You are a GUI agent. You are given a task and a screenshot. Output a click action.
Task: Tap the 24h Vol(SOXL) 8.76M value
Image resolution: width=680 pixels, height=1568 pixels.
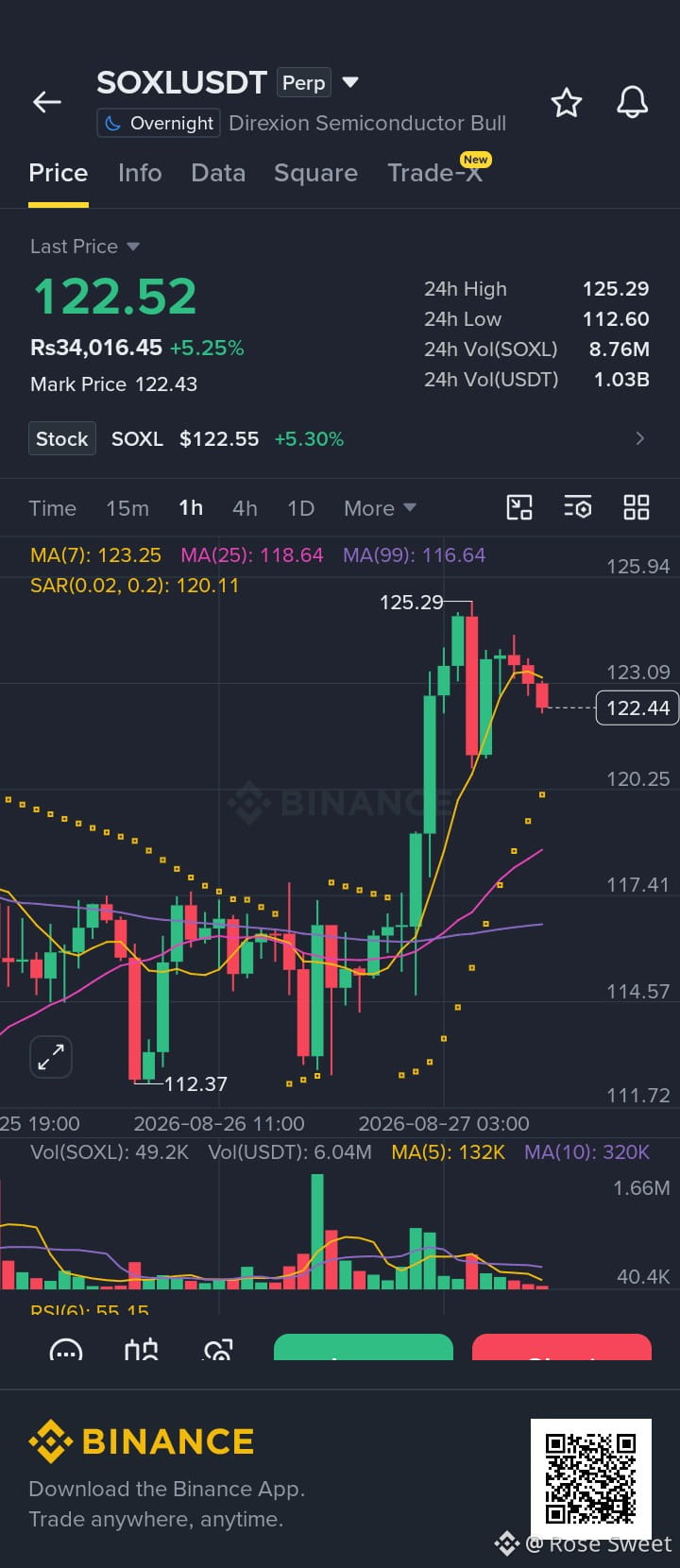tap(620, 349)
